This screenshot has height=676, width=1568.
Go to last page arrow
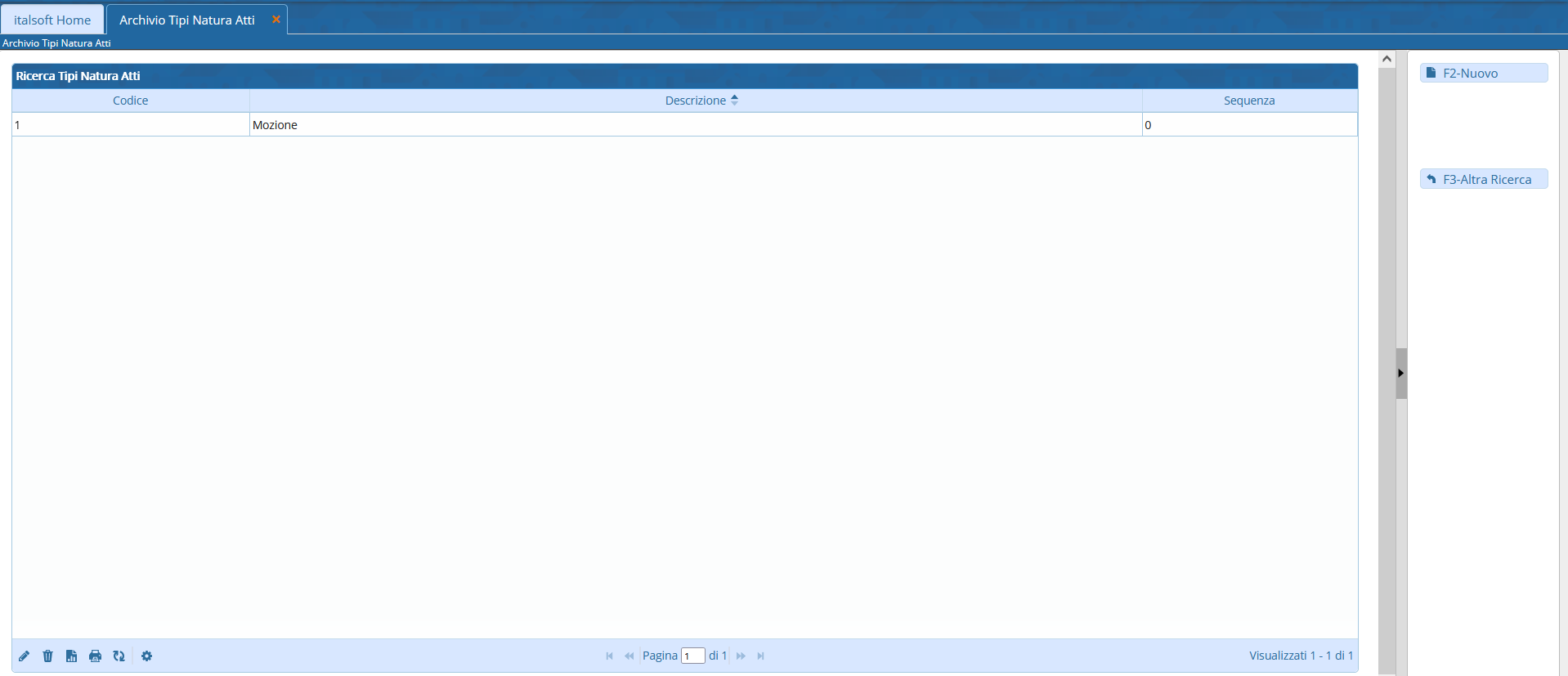pos(760,656)
